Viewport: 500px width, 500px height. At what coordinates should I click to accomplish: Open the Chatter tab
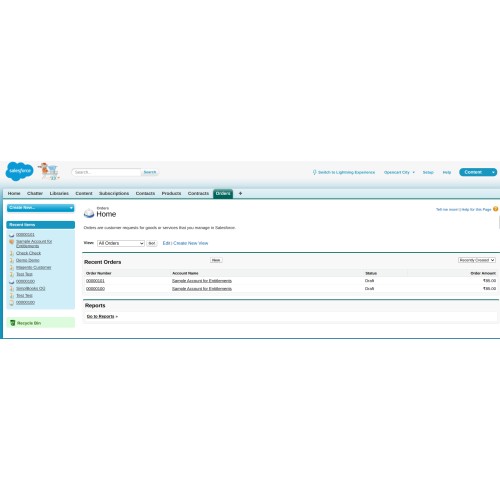point(35,193)
